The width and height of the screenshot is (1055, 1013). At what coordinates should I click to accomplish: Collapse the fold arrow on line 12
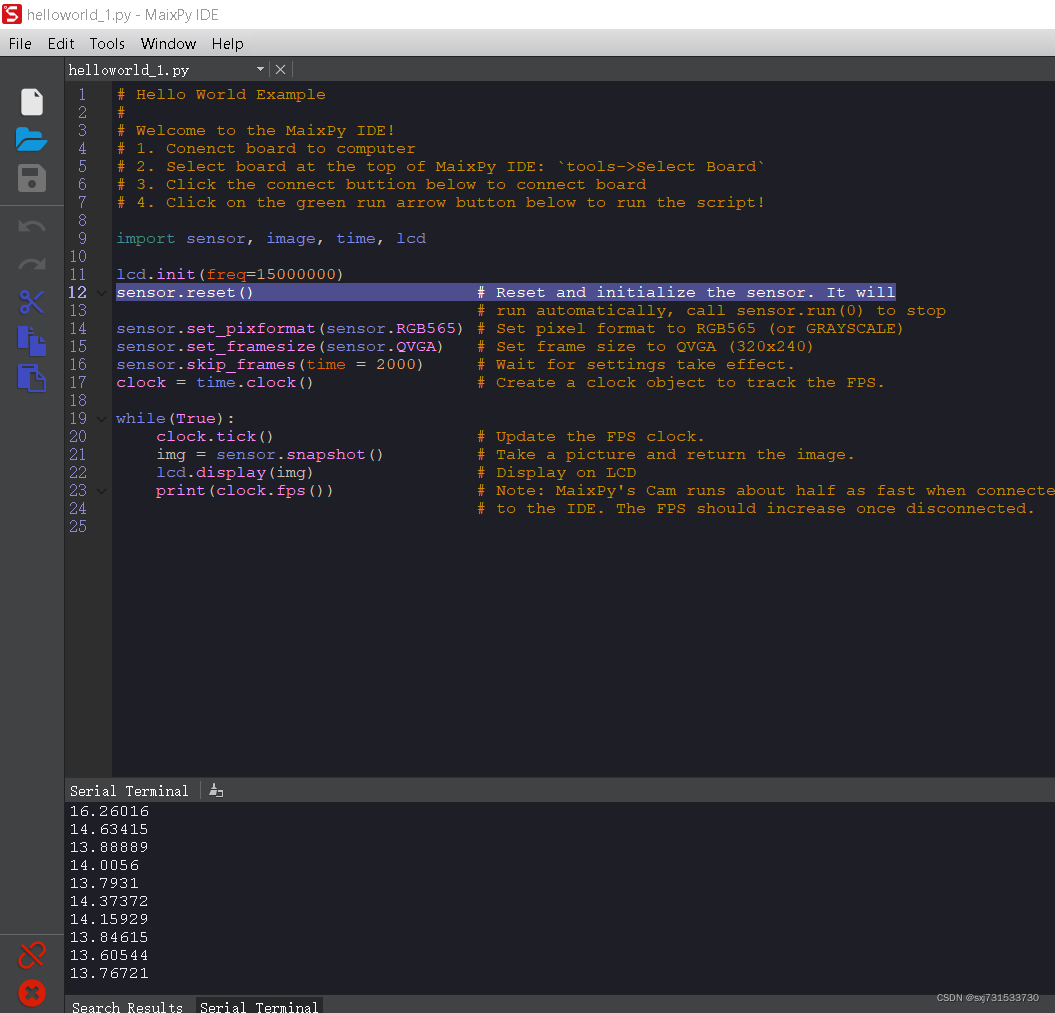pos(102,293)
